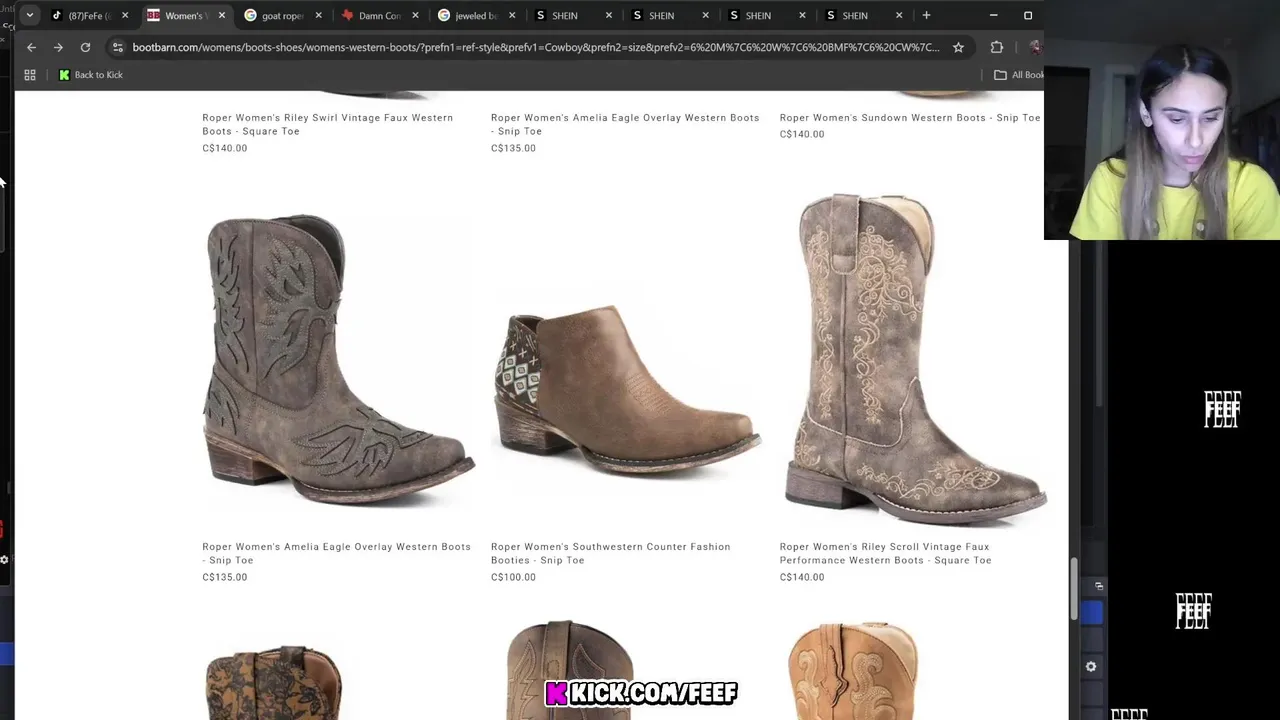Open the Extensions puzzle icon
Screen dimensions: 1280x720
pos(996,47)
